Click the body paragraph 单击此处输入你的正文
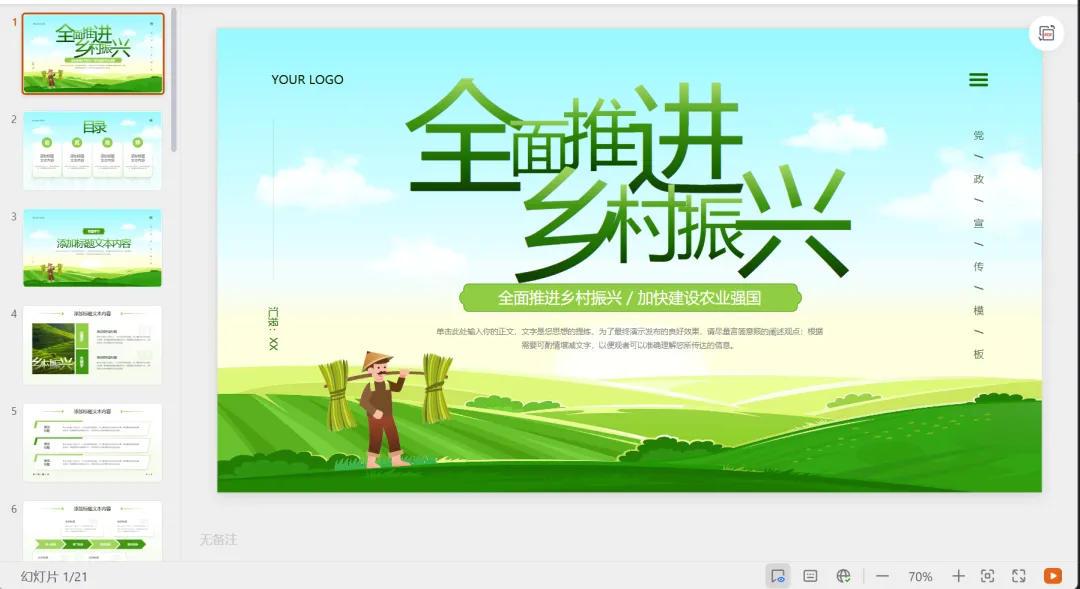Image resolution: width=1080 pixels, height=589 pixels. click(x=629, y=338)
